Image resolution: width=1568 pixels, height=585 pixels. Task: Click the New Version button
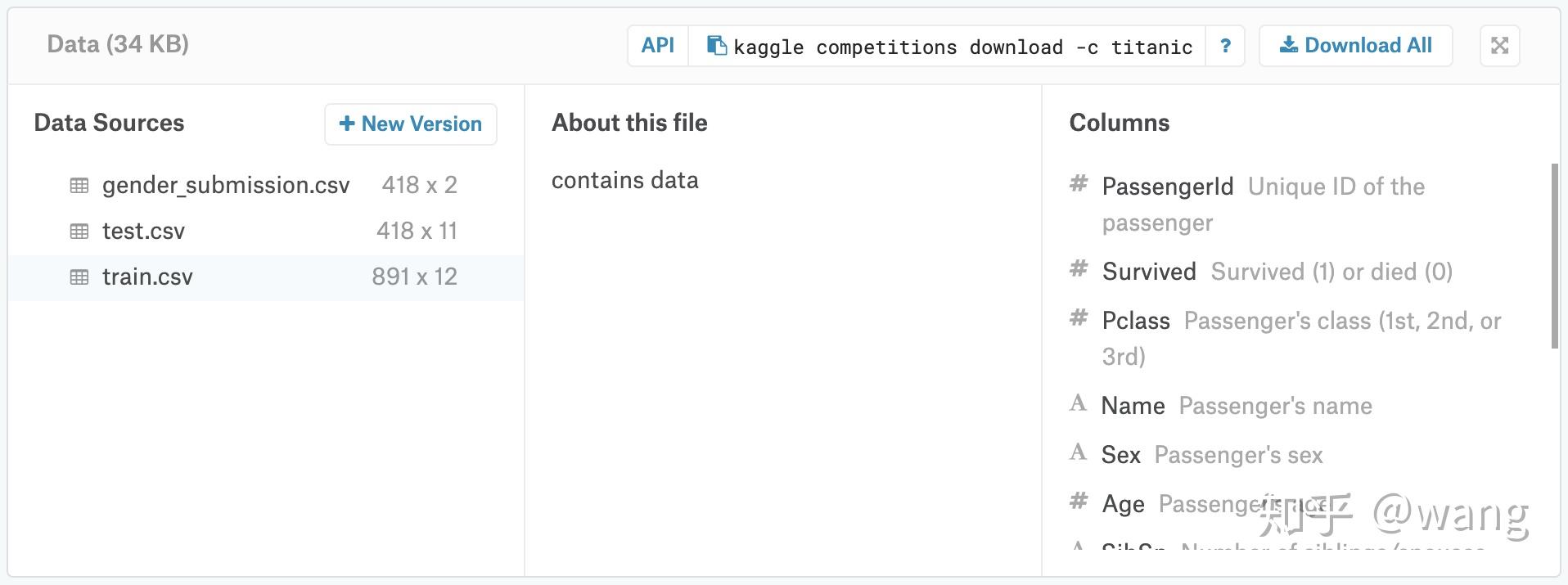pos(411,124)
